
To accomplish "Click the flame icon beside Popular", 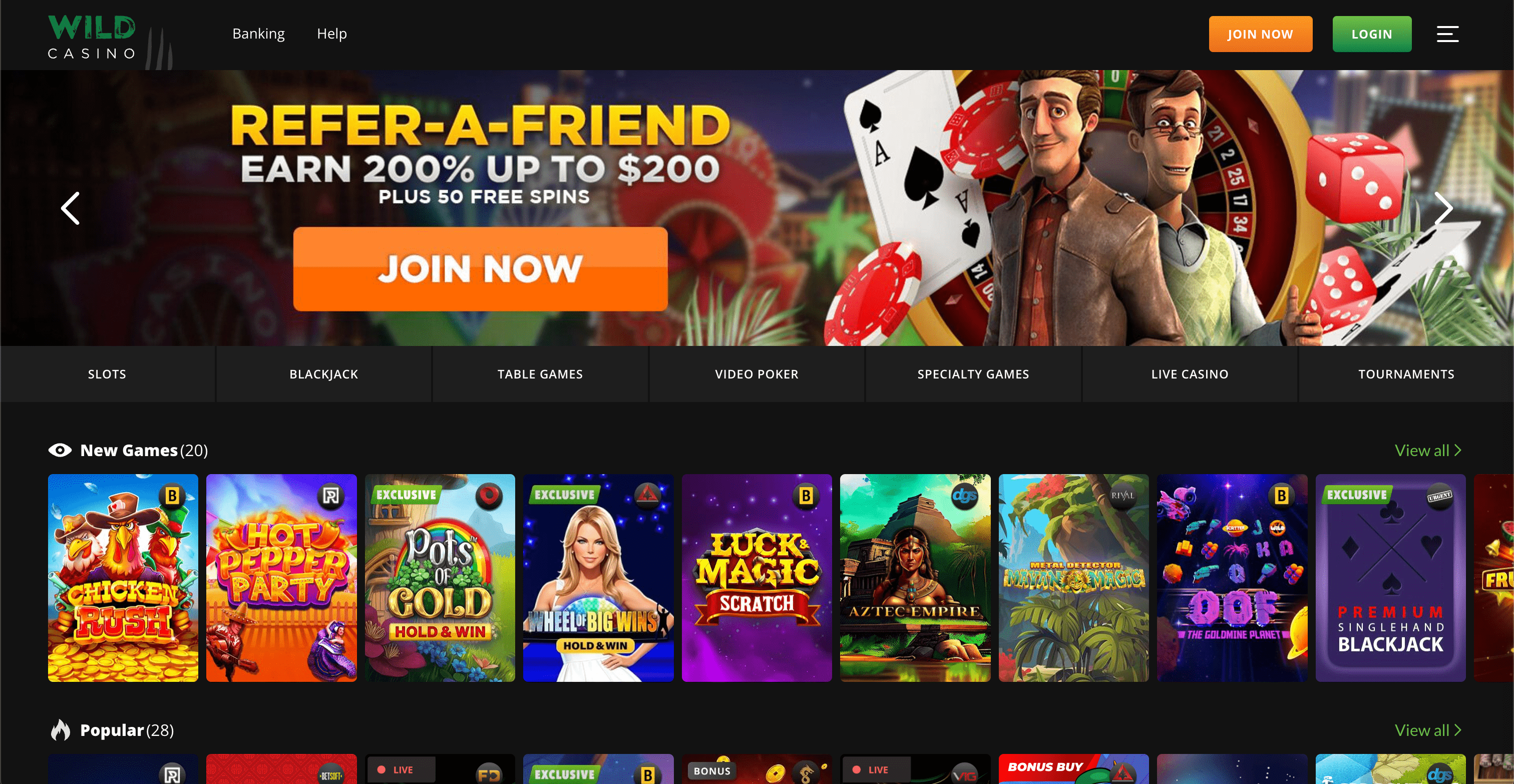I will (x=60, y=730).
